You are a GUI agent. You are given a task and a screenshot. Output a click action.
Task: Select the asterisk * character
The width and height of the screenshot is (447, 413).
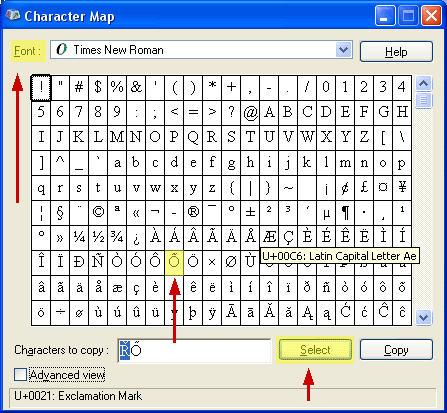(x=212, y=88)
